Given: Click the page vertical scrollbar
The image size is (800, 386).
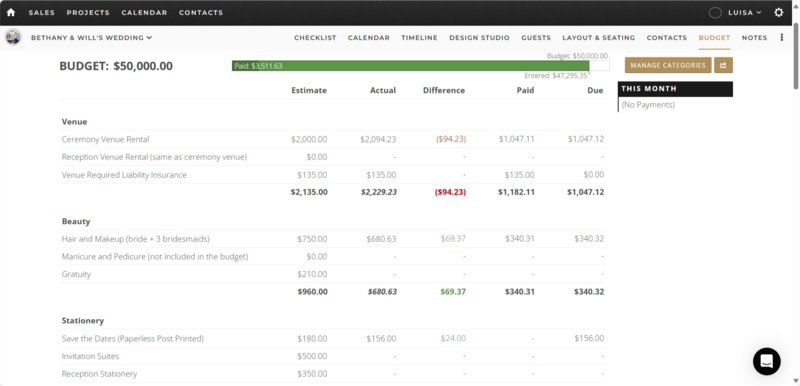Looking at the screenshot, I should tap(796, 56).
